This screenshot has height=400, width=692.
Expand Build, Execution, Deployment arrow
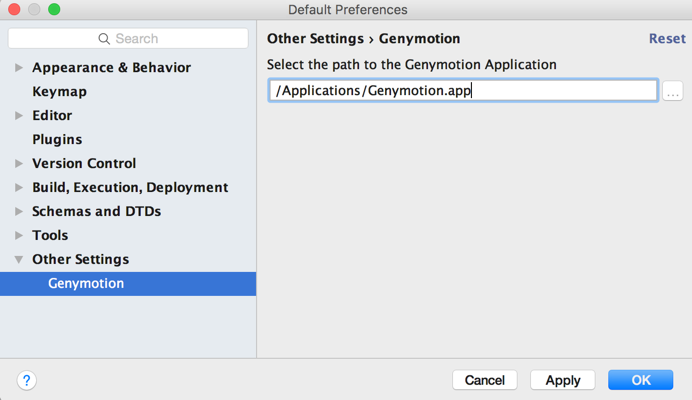click(19, 188)
